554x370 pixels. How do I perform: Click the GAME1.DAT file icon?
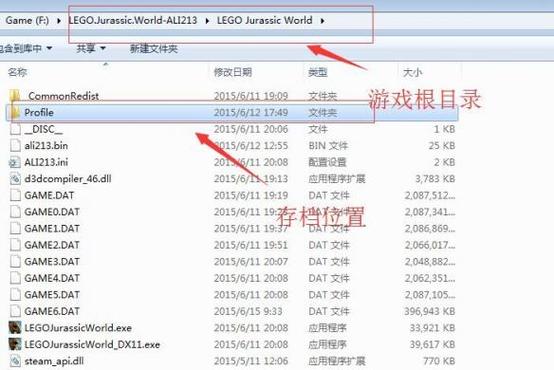pos(15,229)
